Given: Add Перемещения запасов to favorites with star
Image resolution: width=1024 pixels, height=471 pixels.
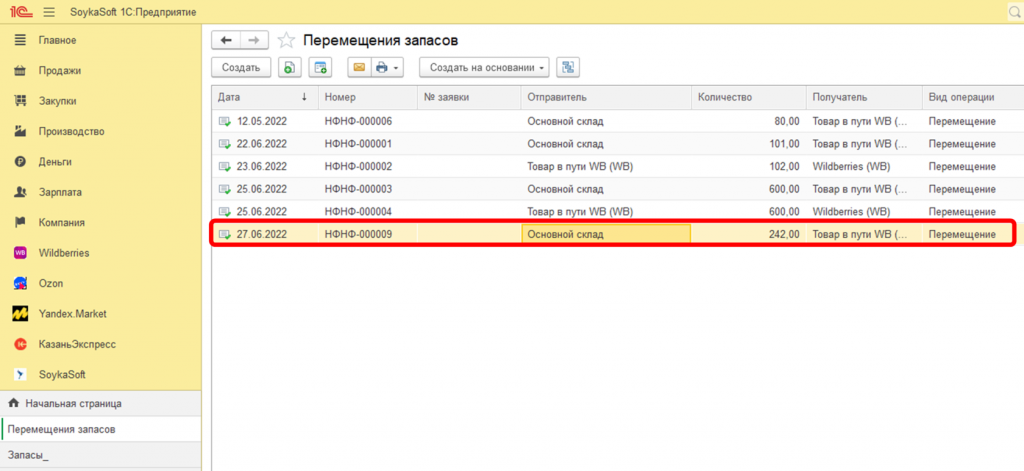Looking at the screenshot, I should [287, 41].
